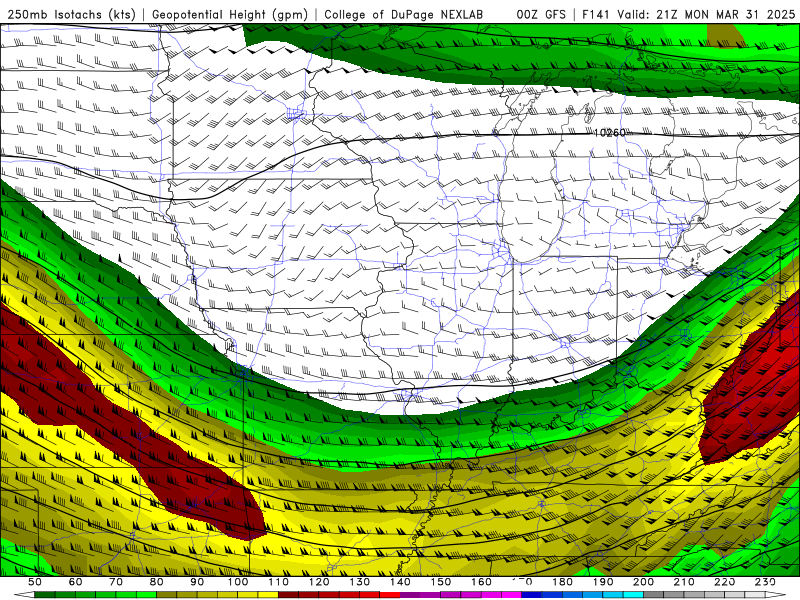Click the '210' legend value
The image size is (800, 600).
[x=684, y=582]
